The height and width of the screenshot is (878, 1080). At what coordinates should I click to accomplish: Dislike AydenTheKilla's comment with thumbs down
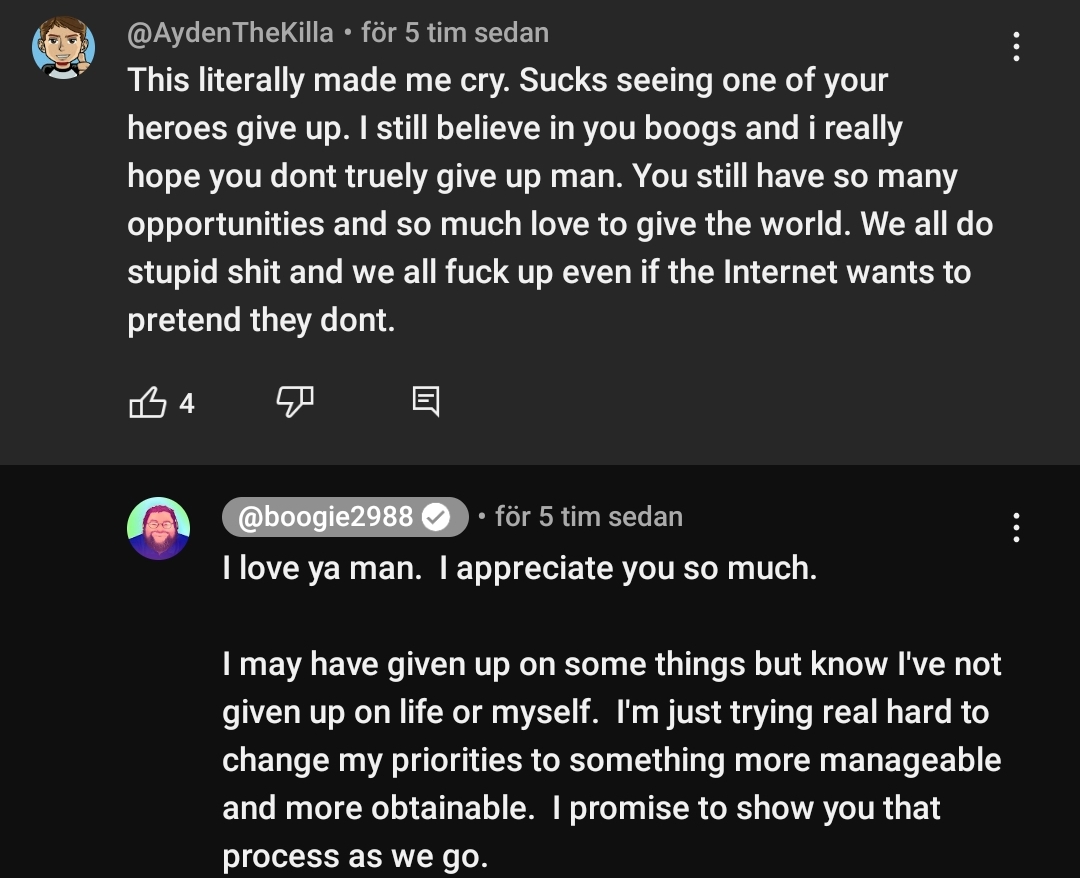pyautogui.click(x=294, y=402)
